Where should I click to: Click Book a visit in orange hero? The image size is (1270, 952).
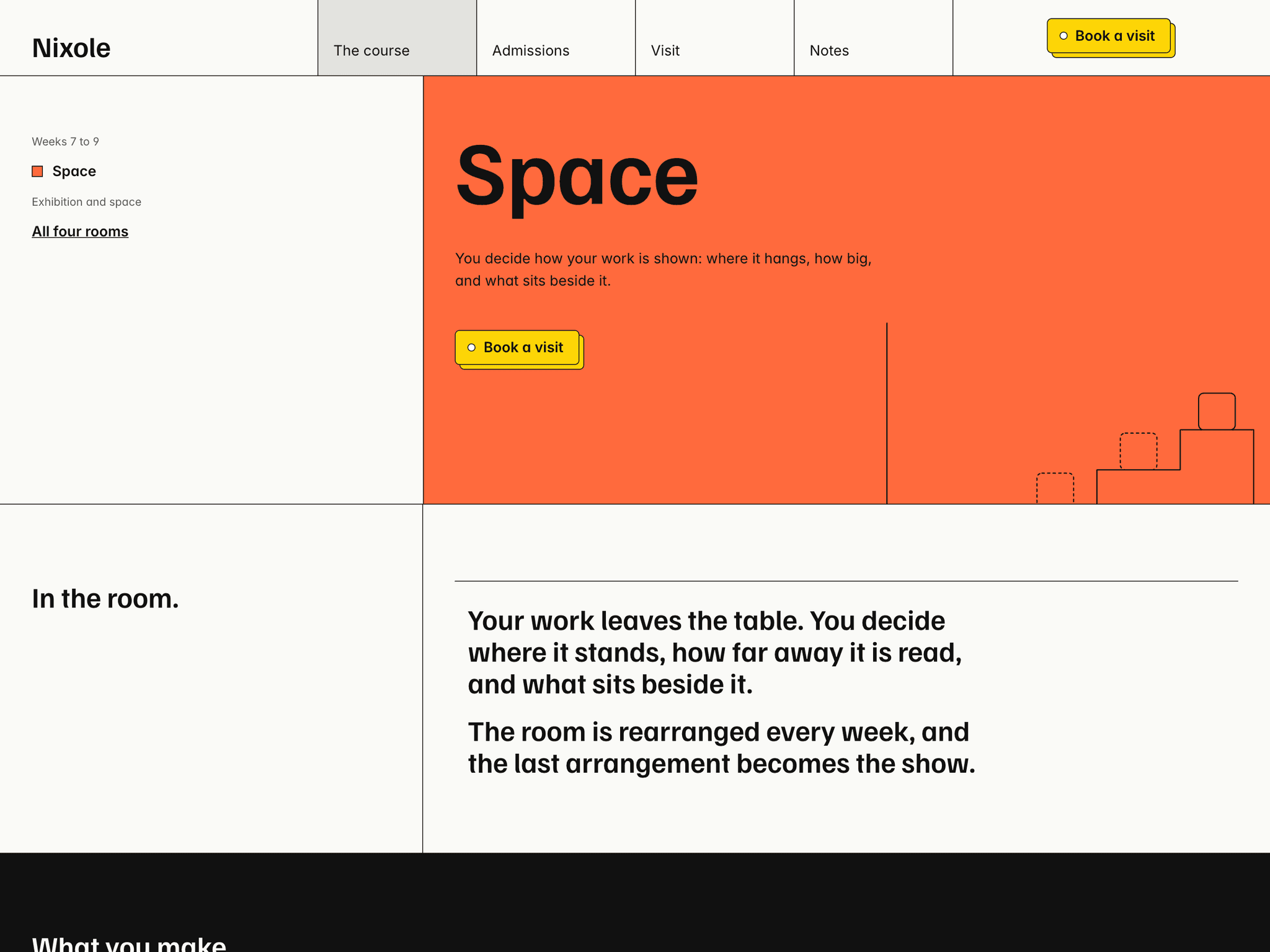[x=517, y=348]
